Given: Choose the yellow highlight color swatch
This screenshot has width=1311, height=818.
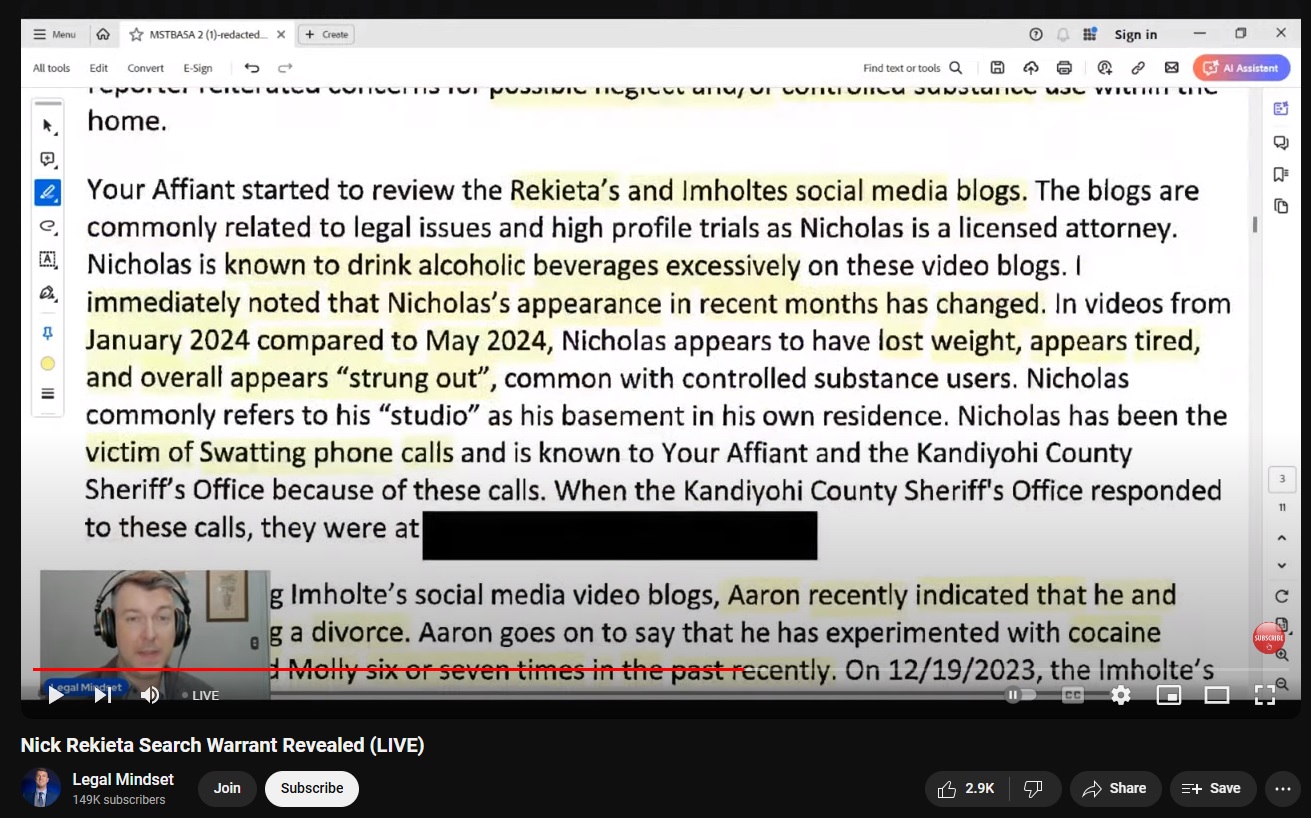Looking at the screenshot, I should [x=47, y=364].
